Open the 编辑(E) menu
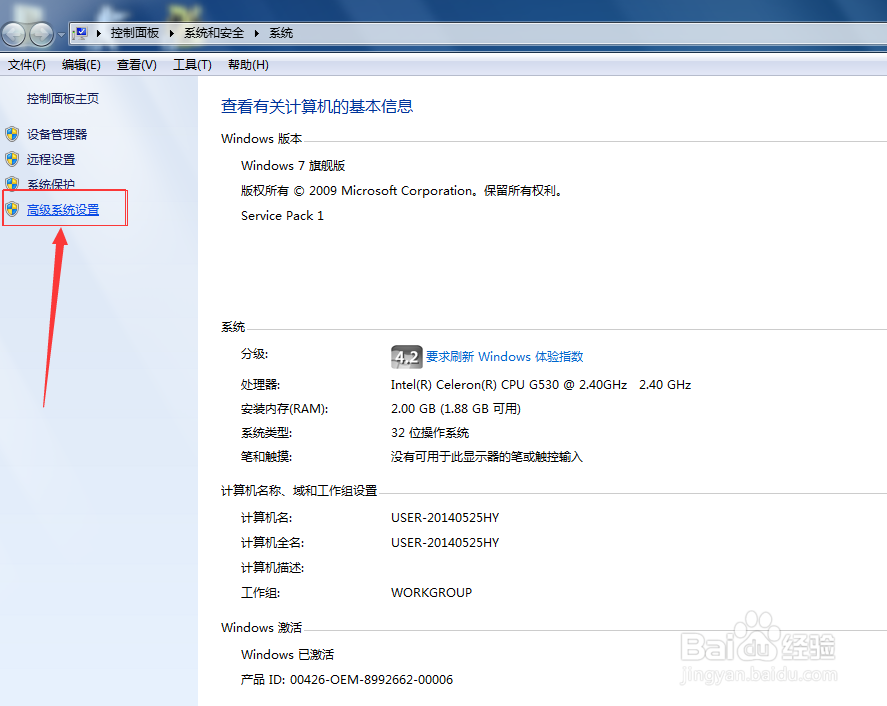Viewport: 887px width, 706px height. click(81, 65)
